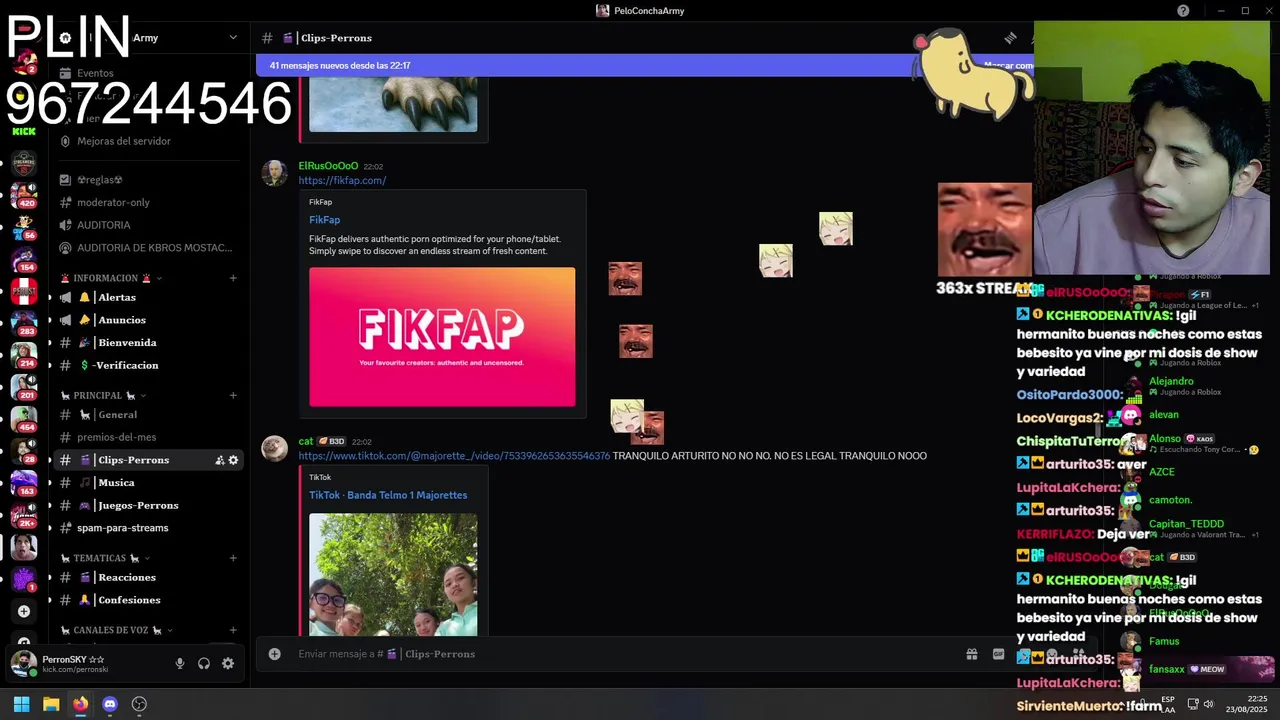
Task: Open the Reacciones channel
Action: tap(127, 577)
